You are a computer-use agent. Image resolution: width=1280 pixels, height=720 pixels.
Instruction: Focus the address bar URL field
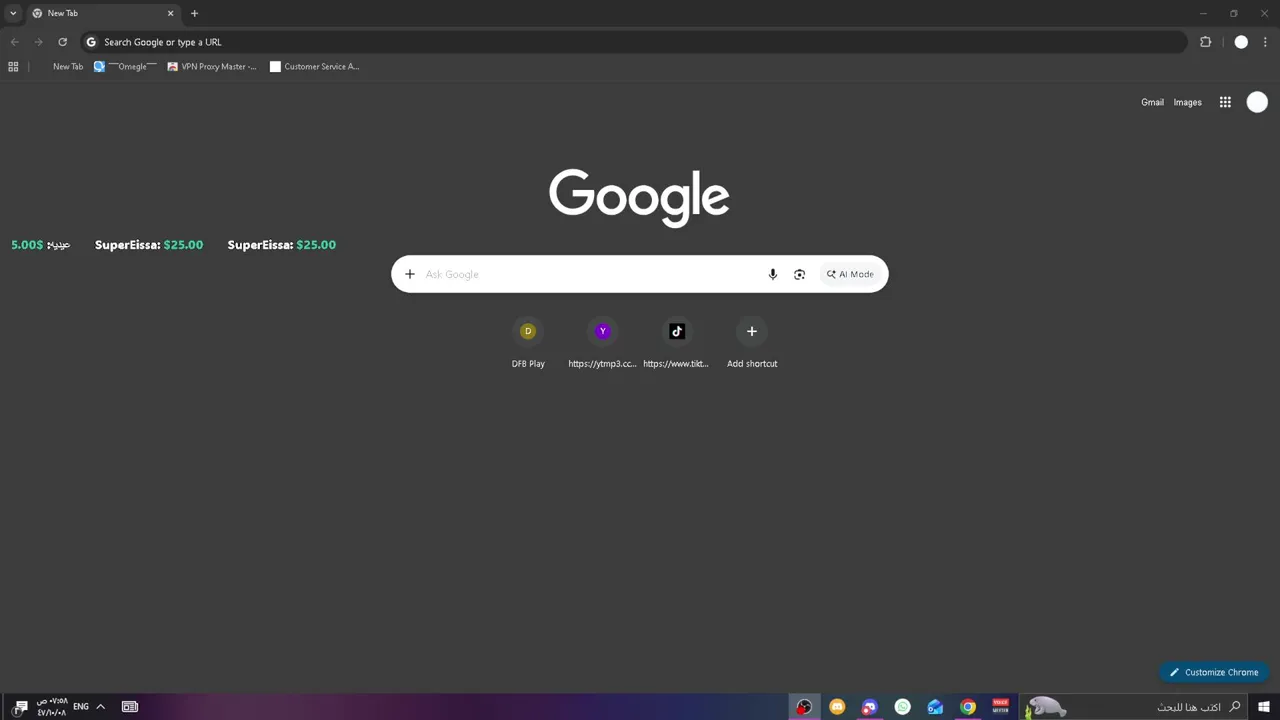click(634, 42)
